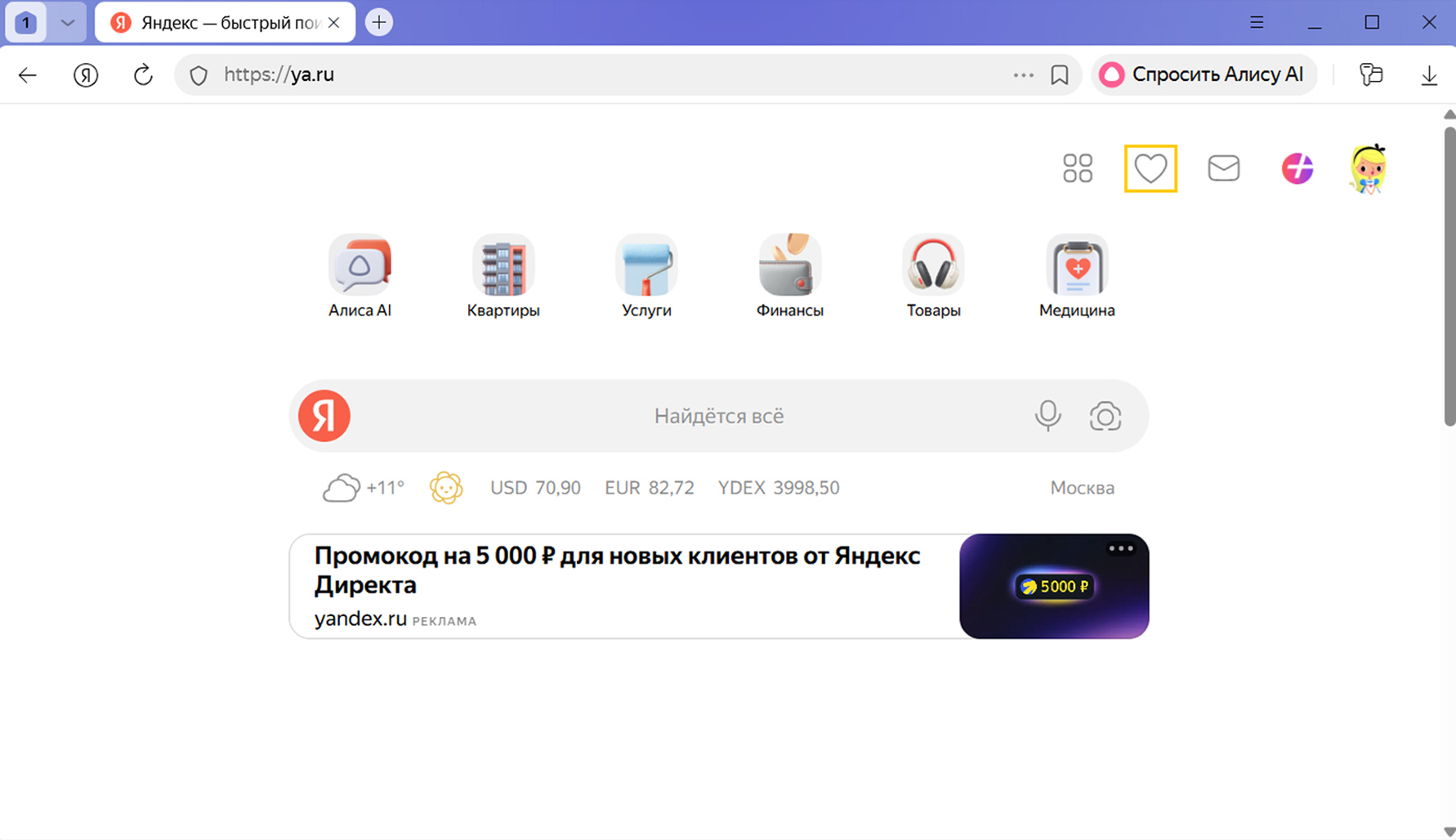This screenshot has height=840, width=1456.
Task: Open the ad options three-dot menu
Action: click(1120, 548)
